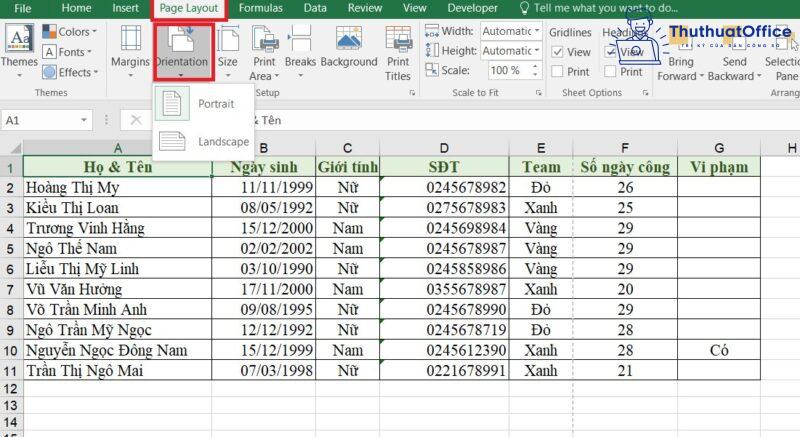The image size is (800, 437).
Task: Select the phone cell '0355678987'
Action: [x=444, y=289]
